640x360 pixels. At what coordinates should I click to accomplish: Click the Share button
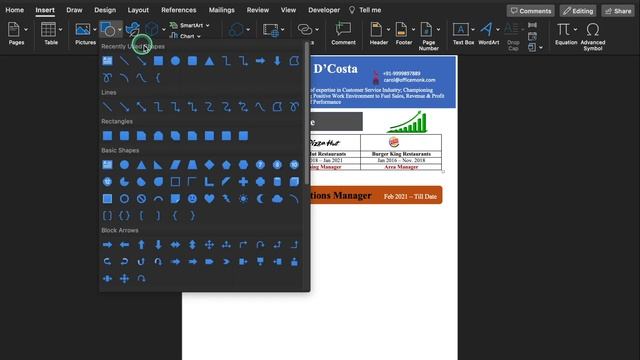(618, 11)
